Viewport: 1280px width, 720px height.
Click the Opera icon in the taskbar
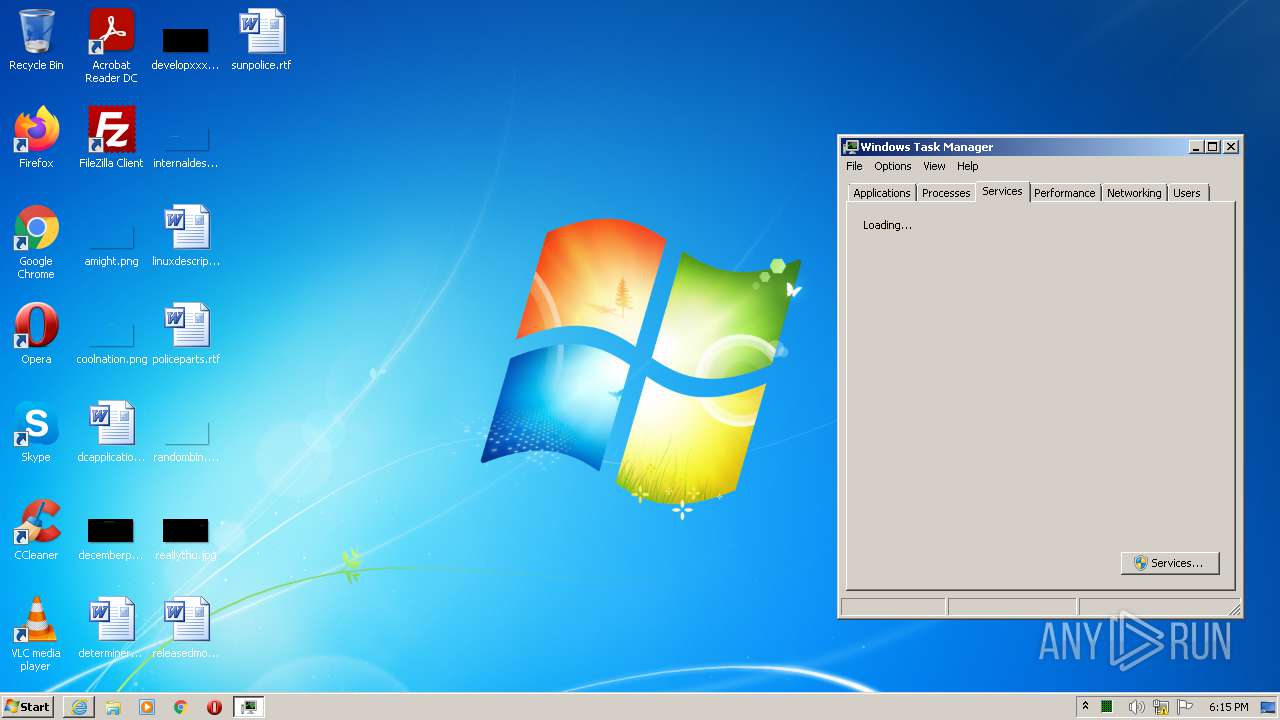coord(214,707)
